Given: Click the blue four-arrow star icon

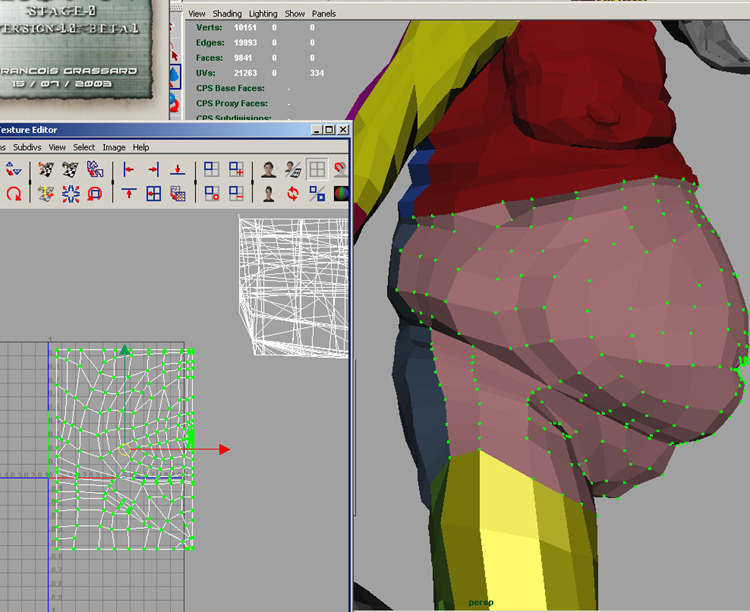Looking at the screenshot, I should [x=70, y=193].
